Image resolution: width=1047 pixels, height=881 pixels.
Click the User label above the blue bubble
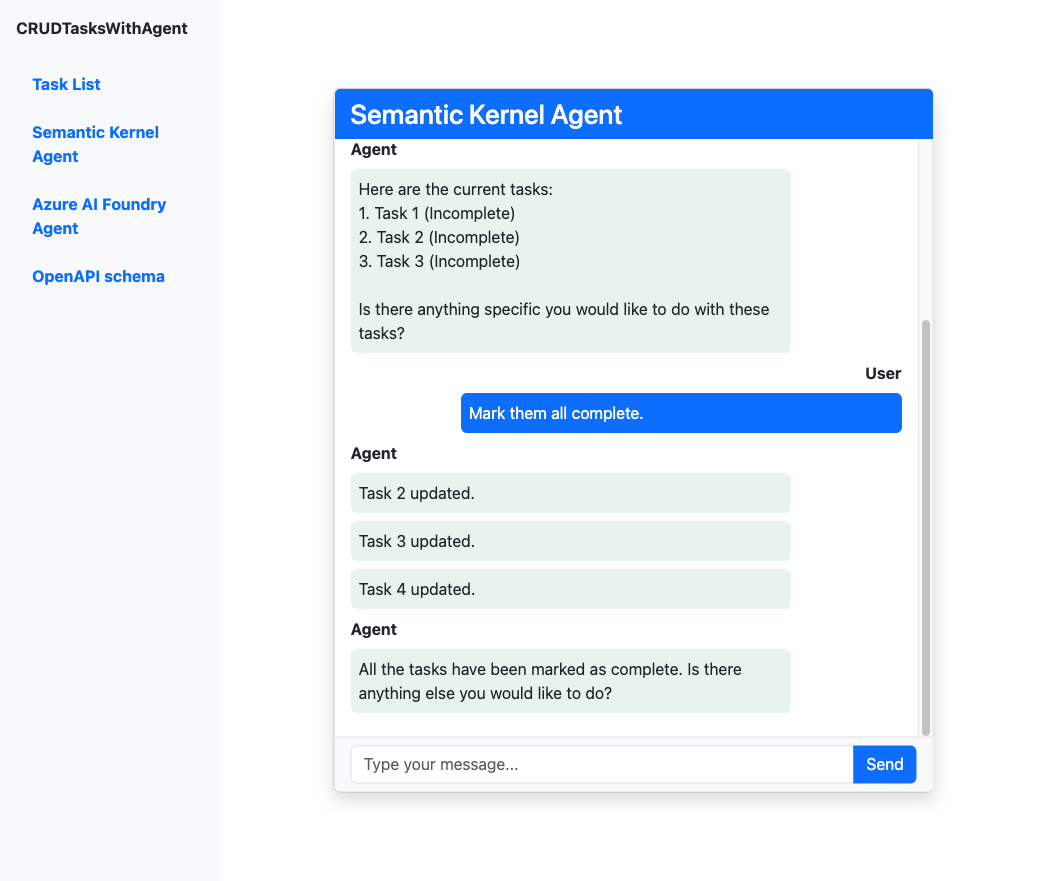pos(883,373)
